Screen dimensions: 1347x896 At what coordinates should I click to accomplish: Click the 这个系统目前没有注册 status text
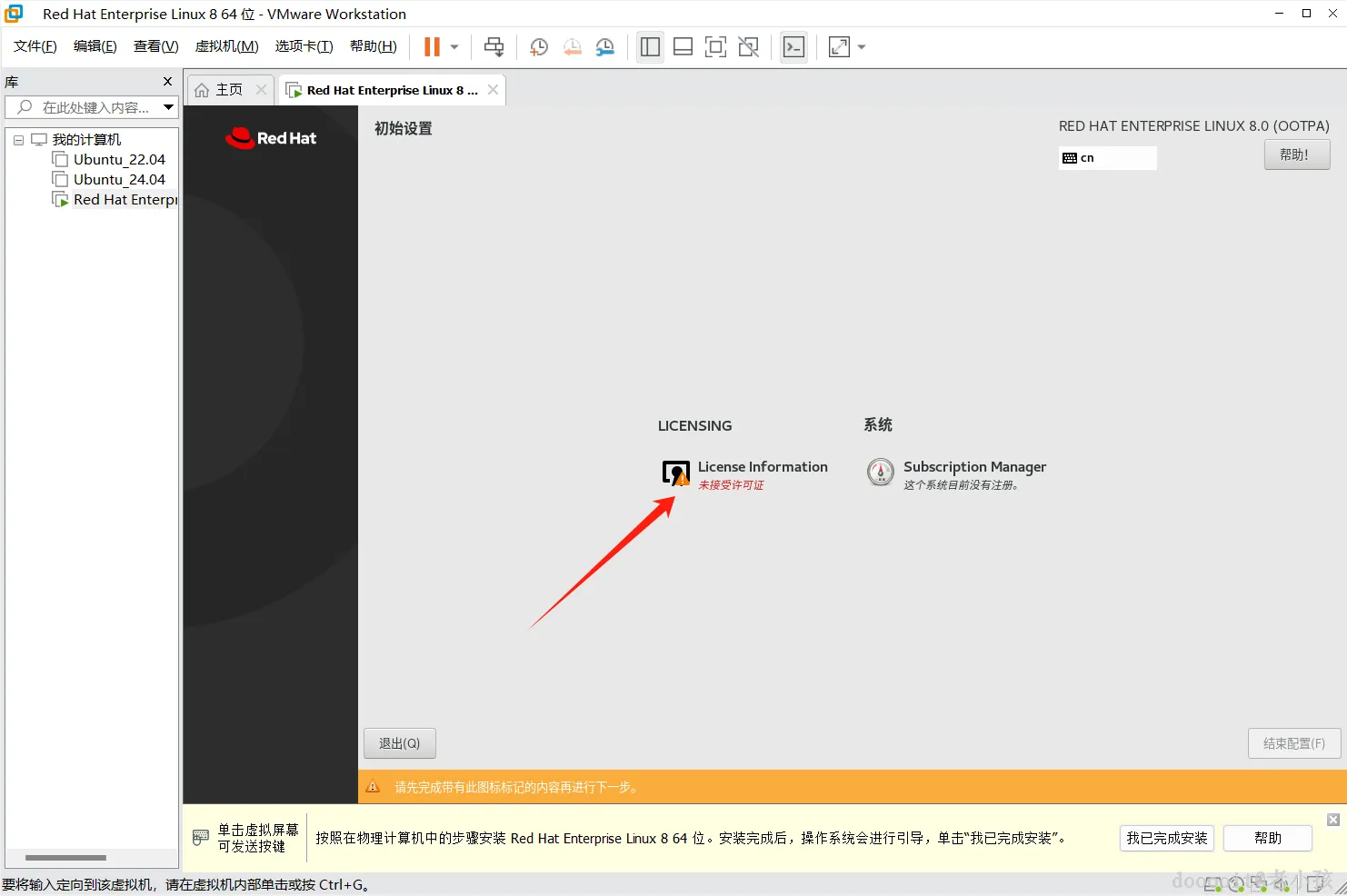tap(961, 485)
